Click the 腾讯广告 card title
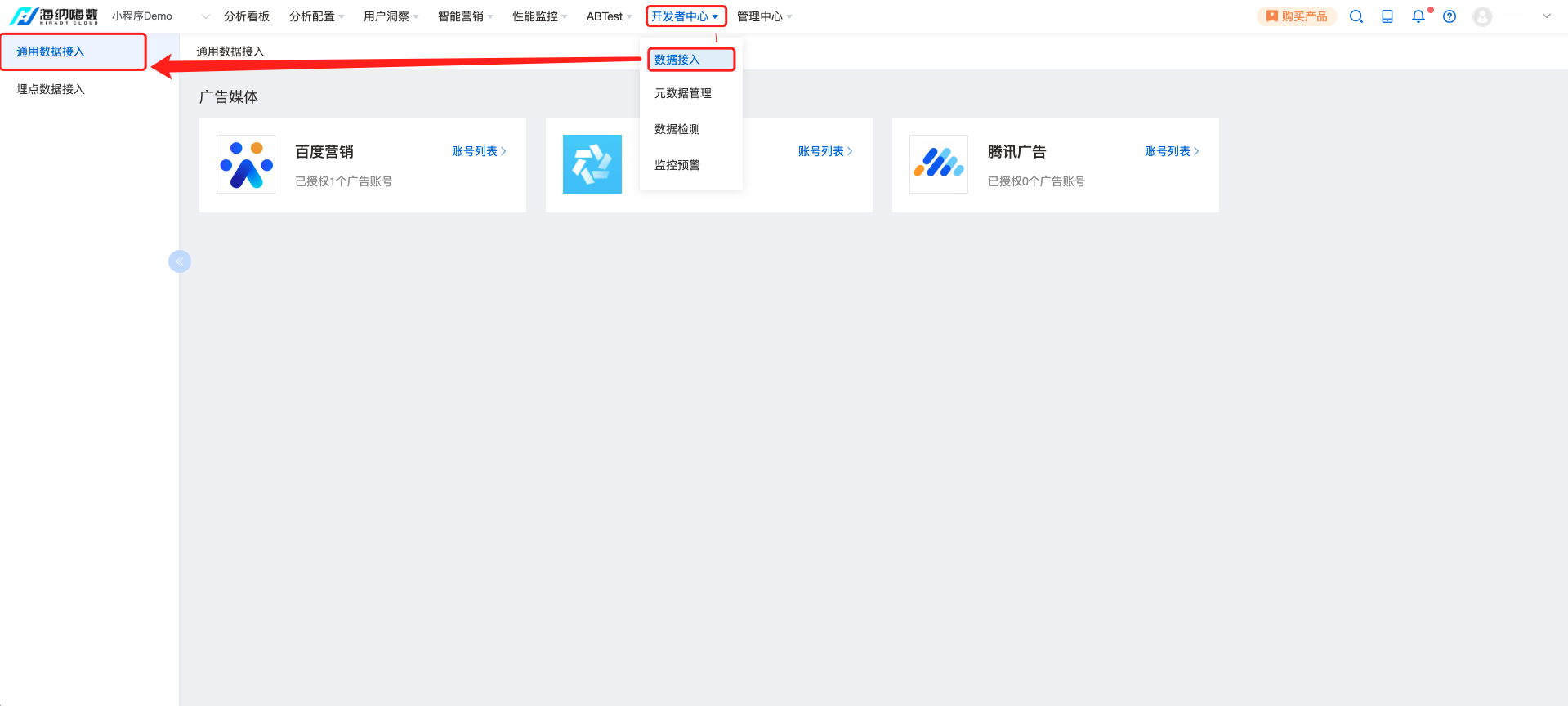 pyautogui.click(x=1017, y=152)
